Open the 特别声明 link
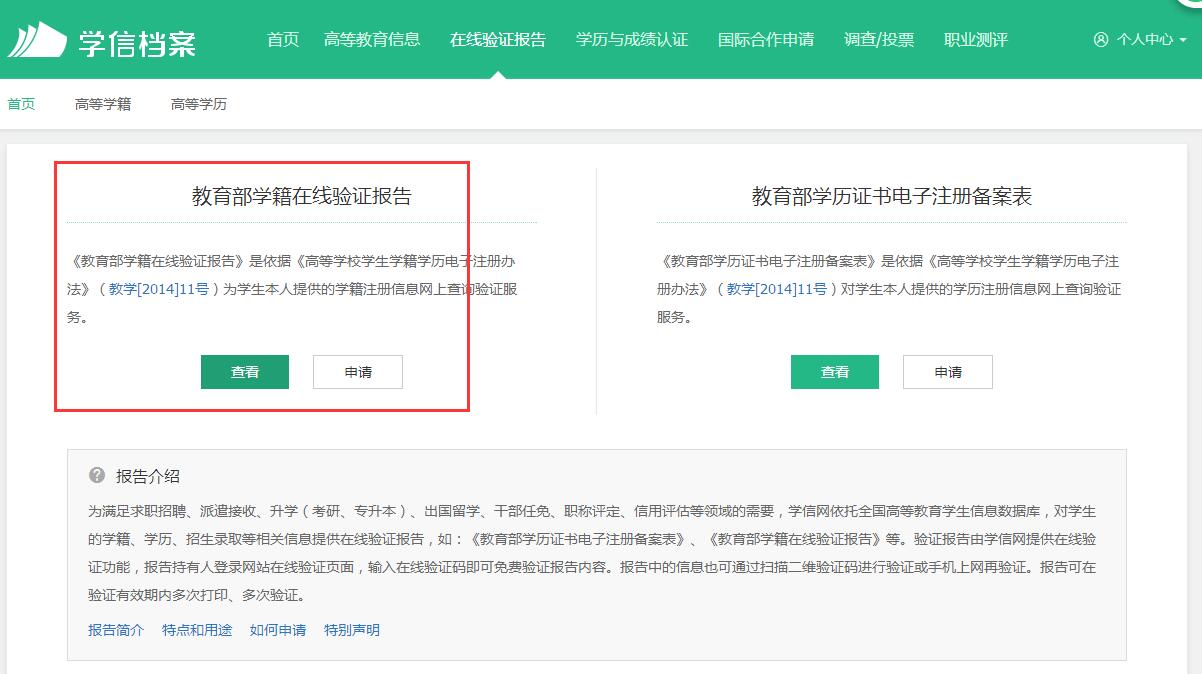The image size is (1202, 674). (352, 630)
